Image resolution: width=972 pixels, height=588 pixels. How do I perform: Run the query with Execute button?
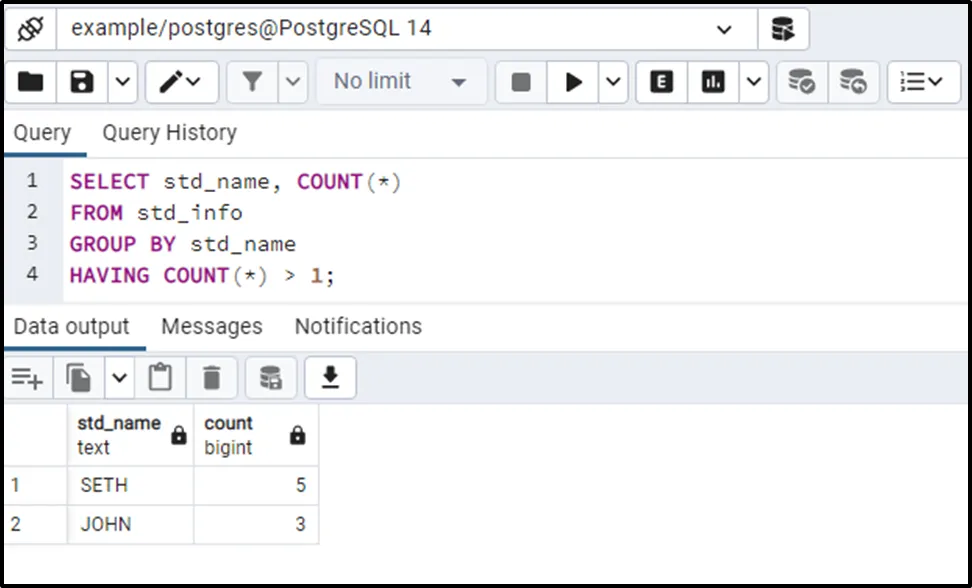573,82
